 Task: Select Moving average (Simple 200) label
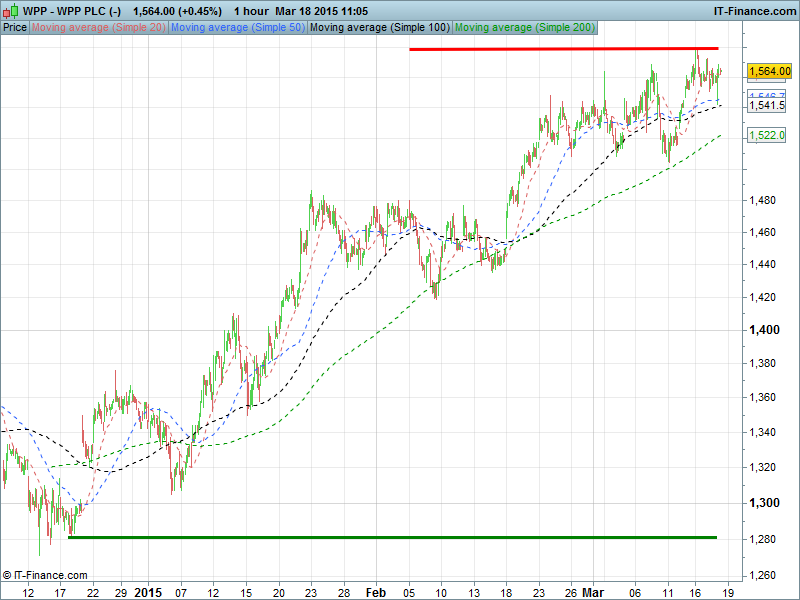click(523, 27)
